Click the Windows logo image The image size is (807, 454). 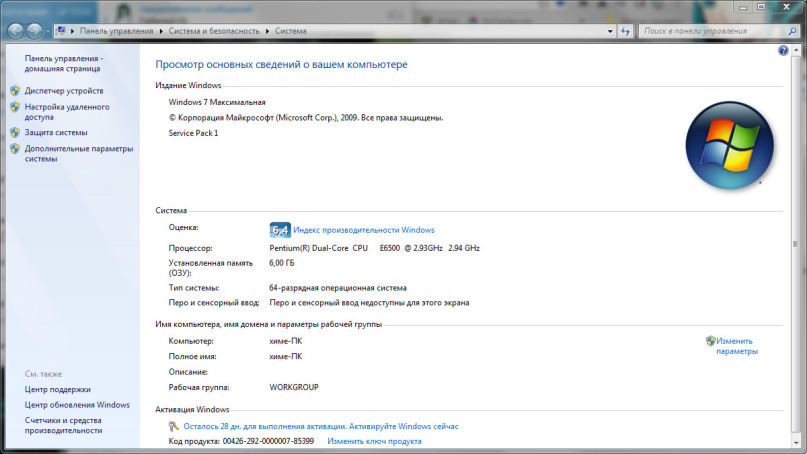click(x=729, y=145)
